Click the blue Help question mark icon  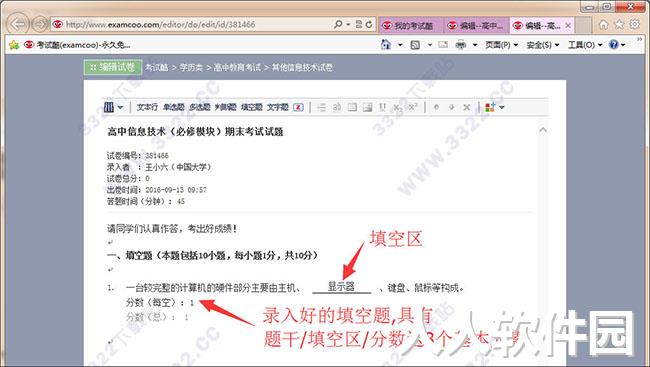[x=614, y=44]
